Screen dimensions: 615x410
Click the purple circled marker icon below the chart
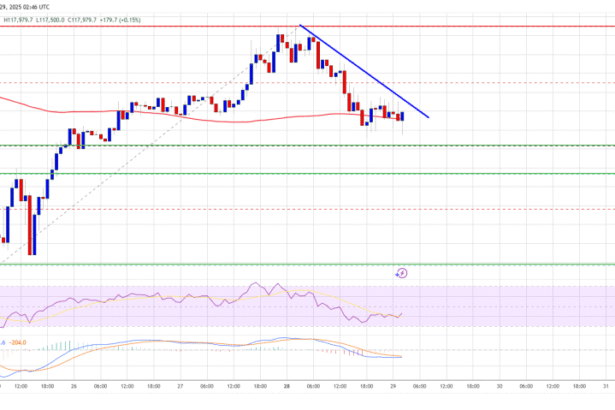[402, 272]
